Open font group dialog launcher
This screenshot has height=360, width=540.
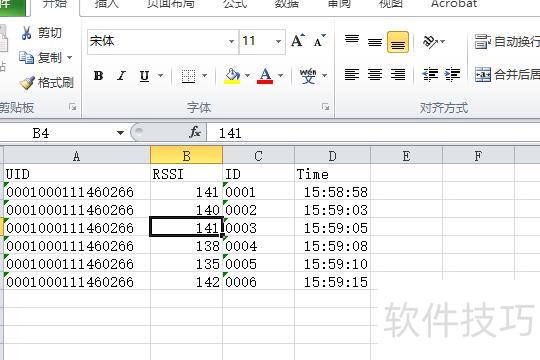(325, 107)
